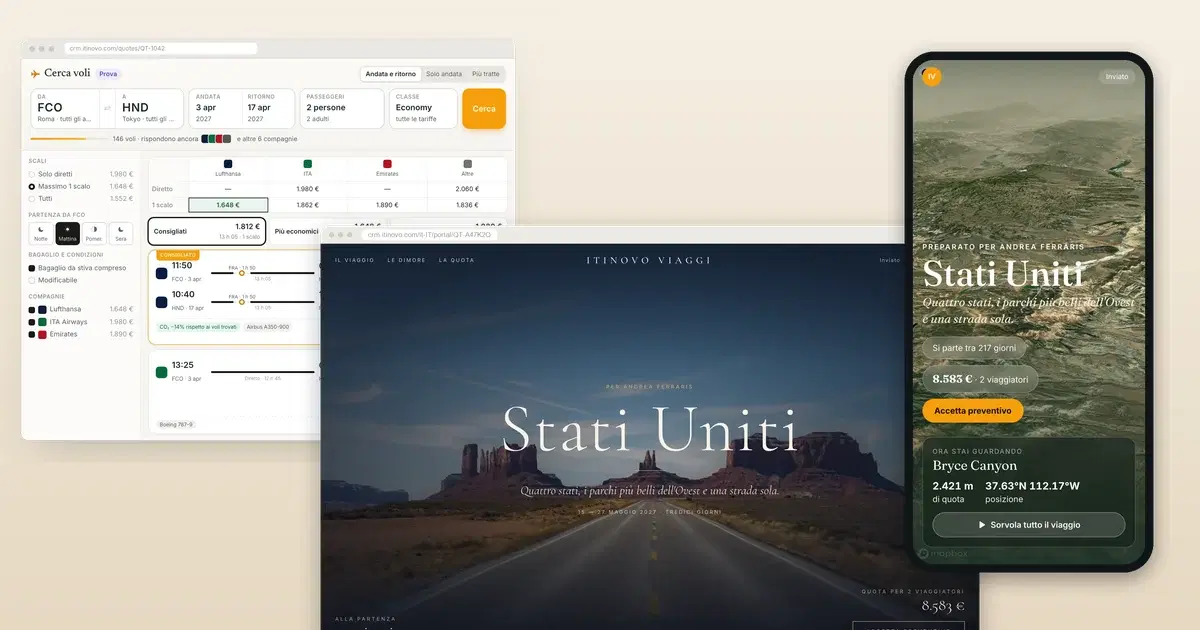Click airline logo next to 11:50 departure
The width and height of the screenshot is (1200, 630).
pos(162,272)
